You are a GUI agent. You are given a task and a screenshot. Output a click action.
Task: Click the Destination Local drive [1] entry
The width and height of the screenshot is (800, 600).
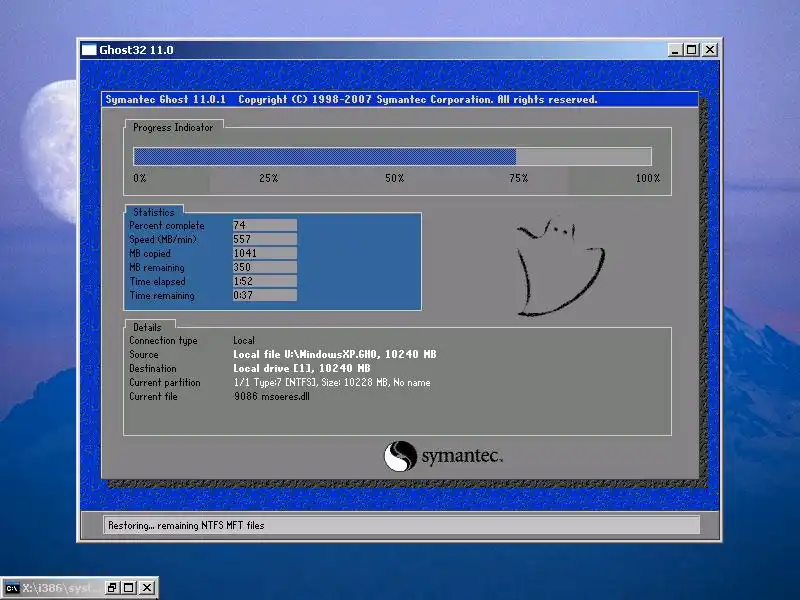pyautogui.click(x=302, y=368)
